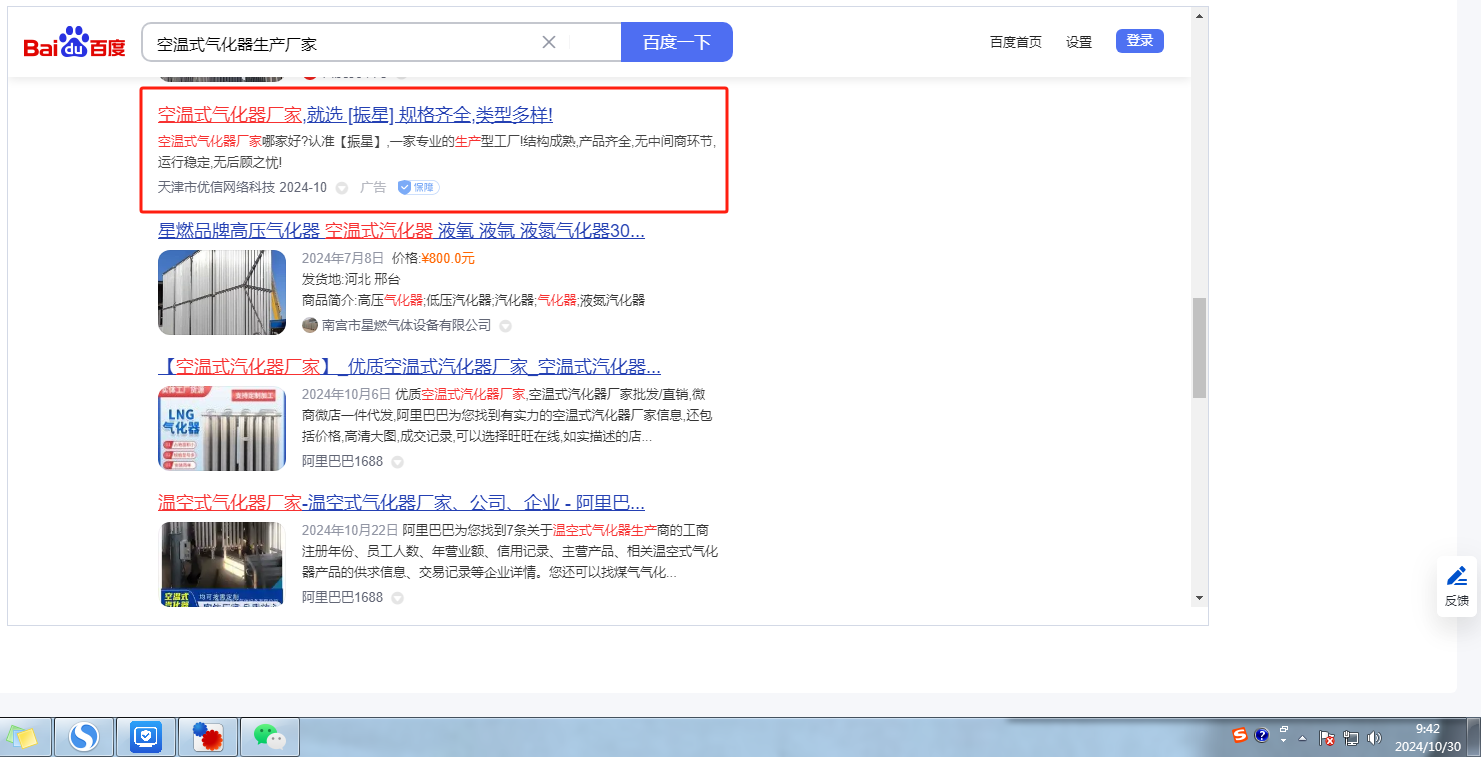Open the 设置 settings menu

click(x=1079, y=42)
